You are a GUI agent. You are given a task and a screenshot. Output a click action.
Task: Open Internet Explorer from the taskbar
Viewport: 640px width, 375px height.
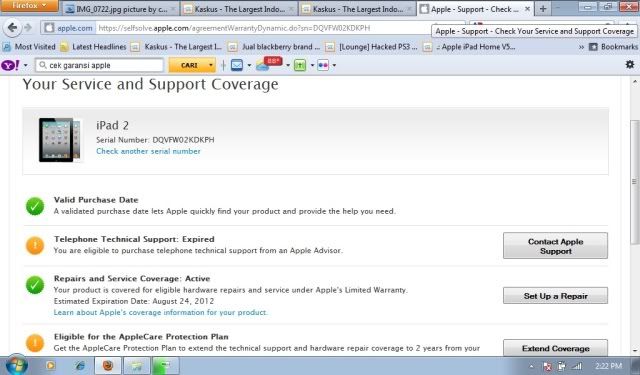click(80, 365)
